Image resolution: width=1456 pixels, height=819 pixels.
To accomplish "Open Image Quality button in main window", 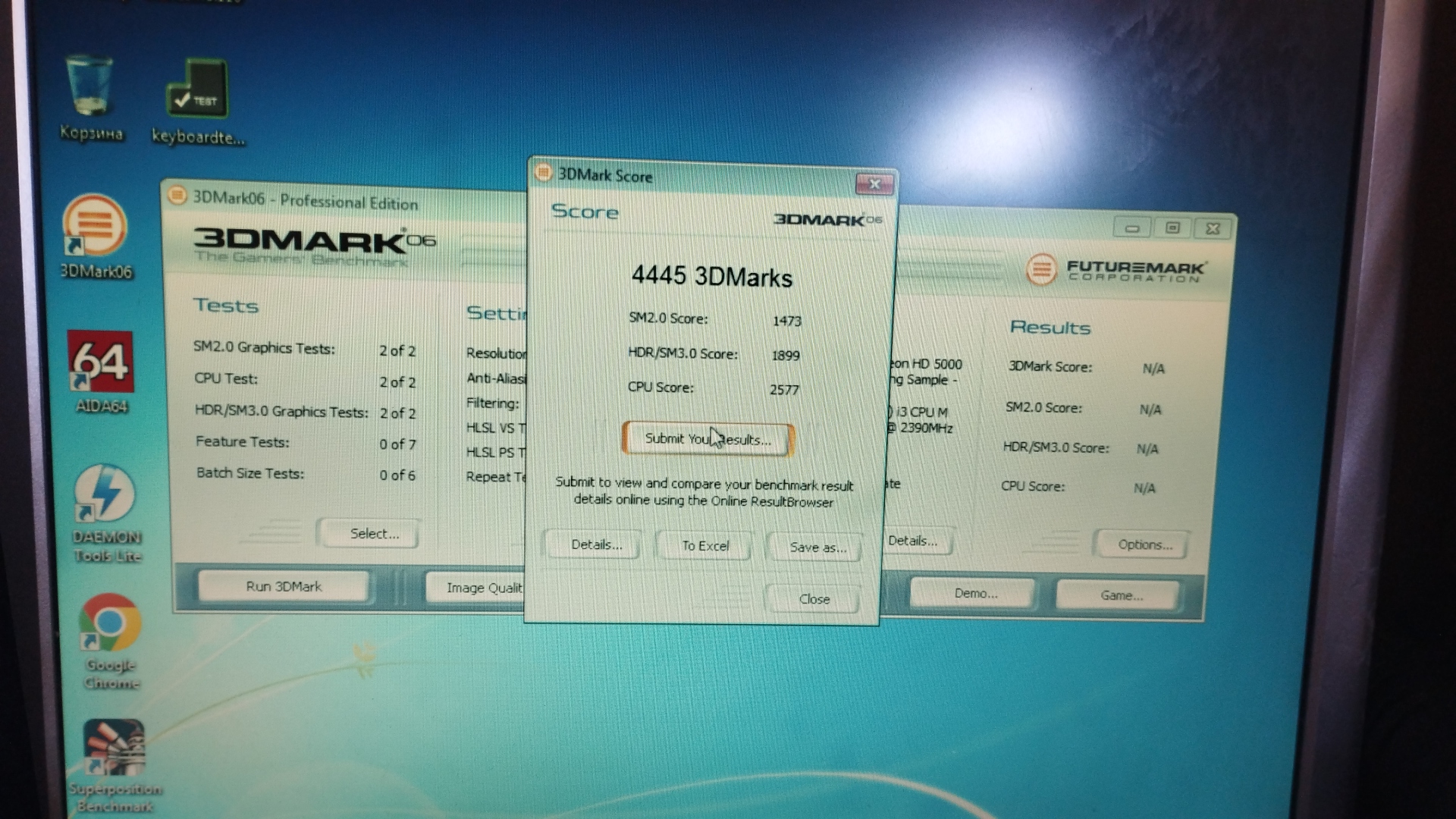I will [x=476, y=588].
